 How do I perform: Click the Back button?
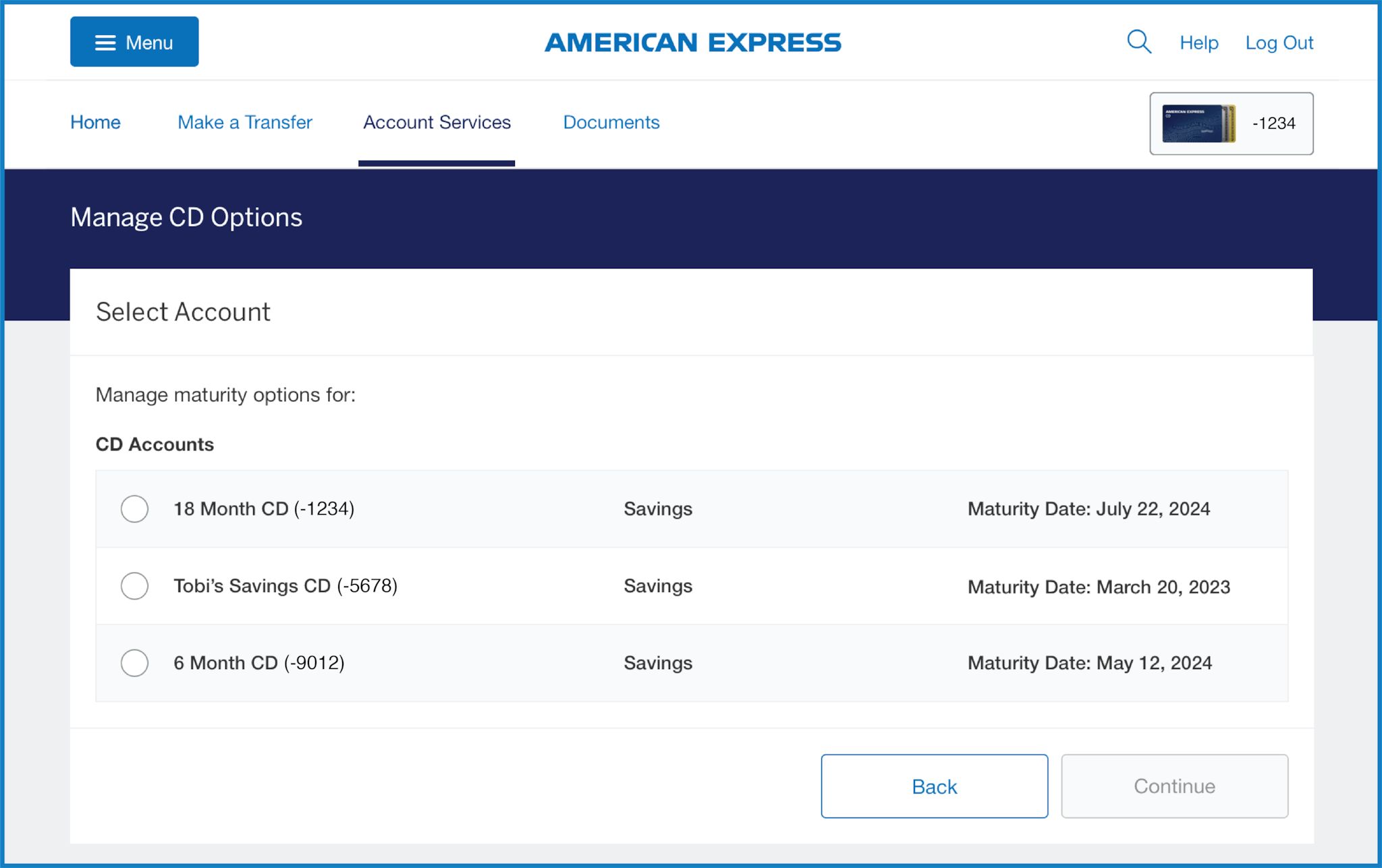pyautogui.click(x=934, y=786)
